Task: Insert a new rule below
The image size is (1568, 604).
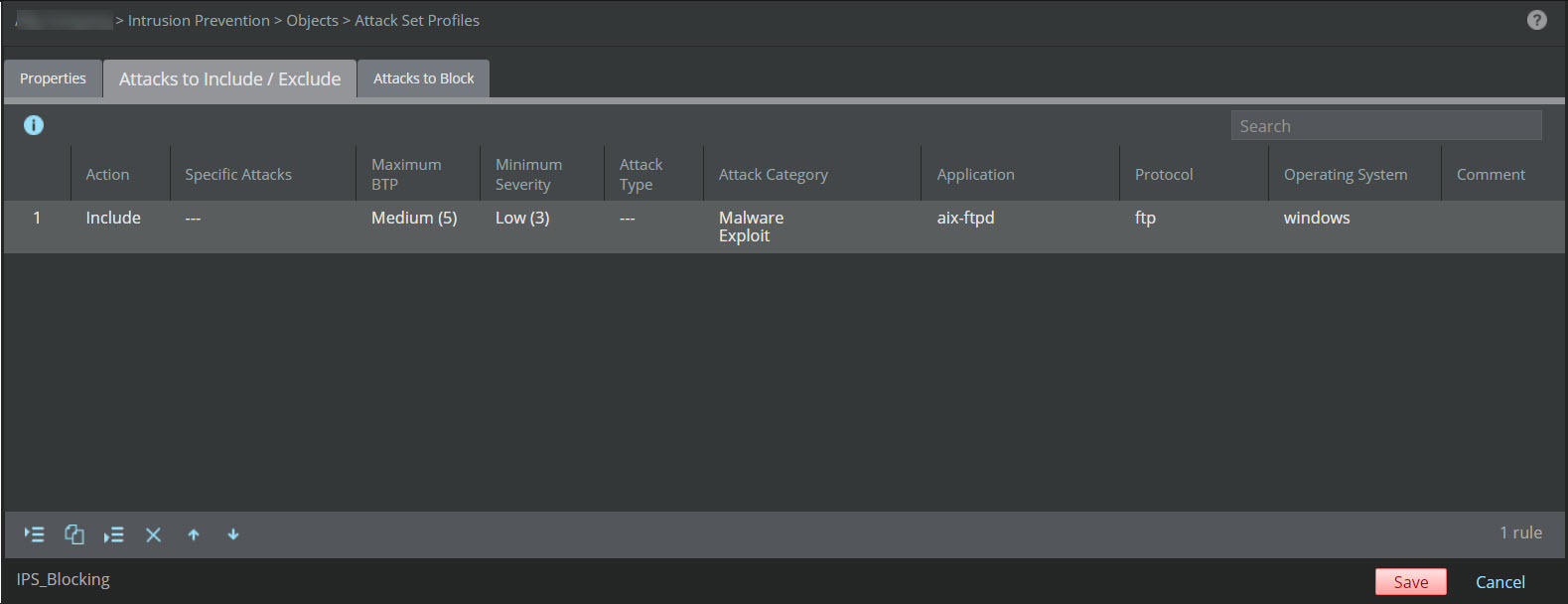Action: click(114, 534)
